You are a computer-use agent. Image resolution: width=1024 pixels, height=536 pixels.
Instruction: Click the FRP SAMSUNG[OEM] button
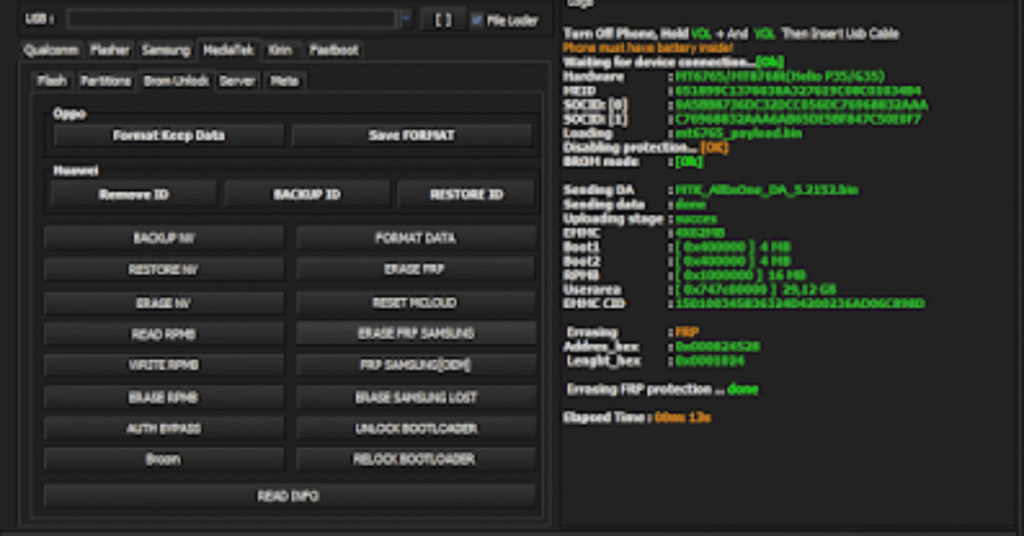416,365
